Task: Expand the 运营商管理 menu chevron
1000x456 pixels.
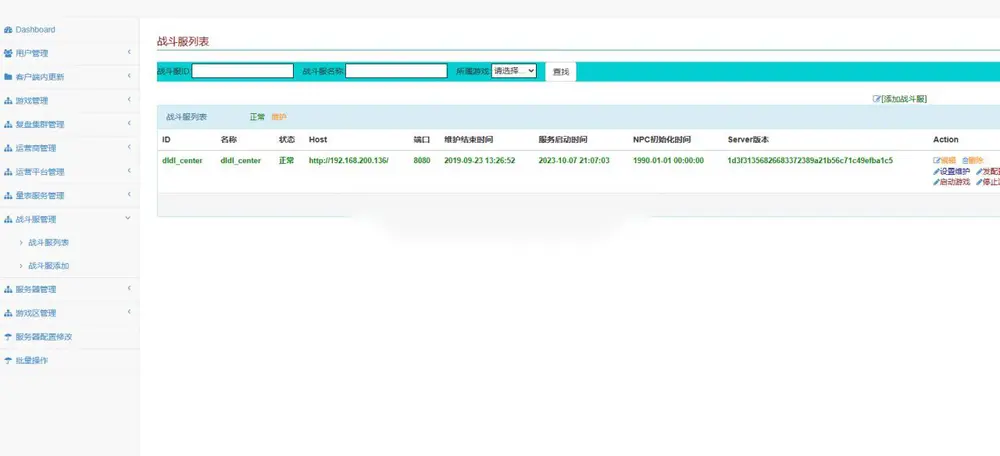Action: [x=129, y=147]
